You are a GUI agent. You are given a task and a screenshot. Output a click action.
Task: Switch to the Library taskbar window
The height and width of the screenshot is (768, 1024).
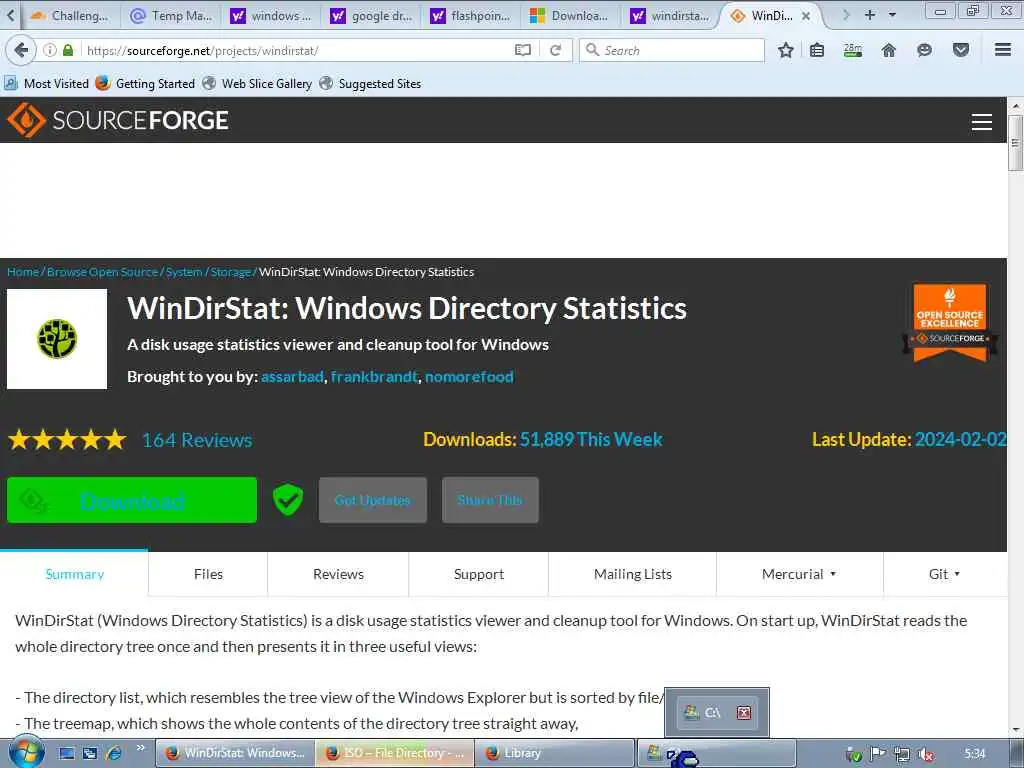click(x=554, y=753)
